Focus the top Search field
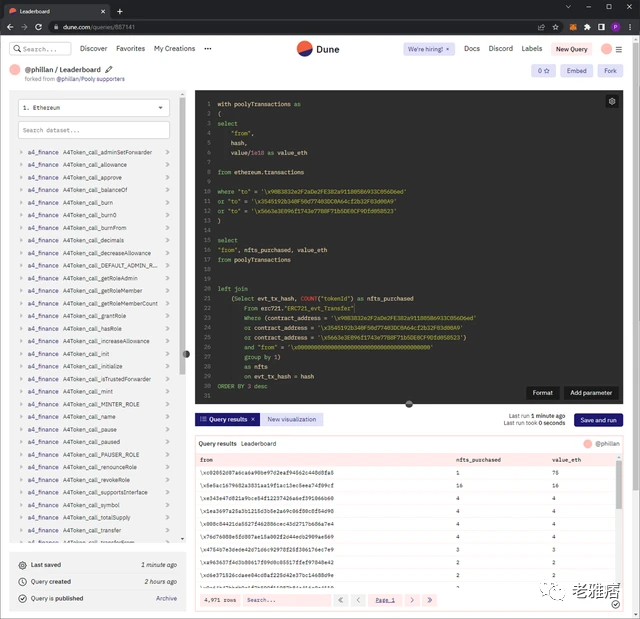640x619 pixels. [x=40, y=49]
